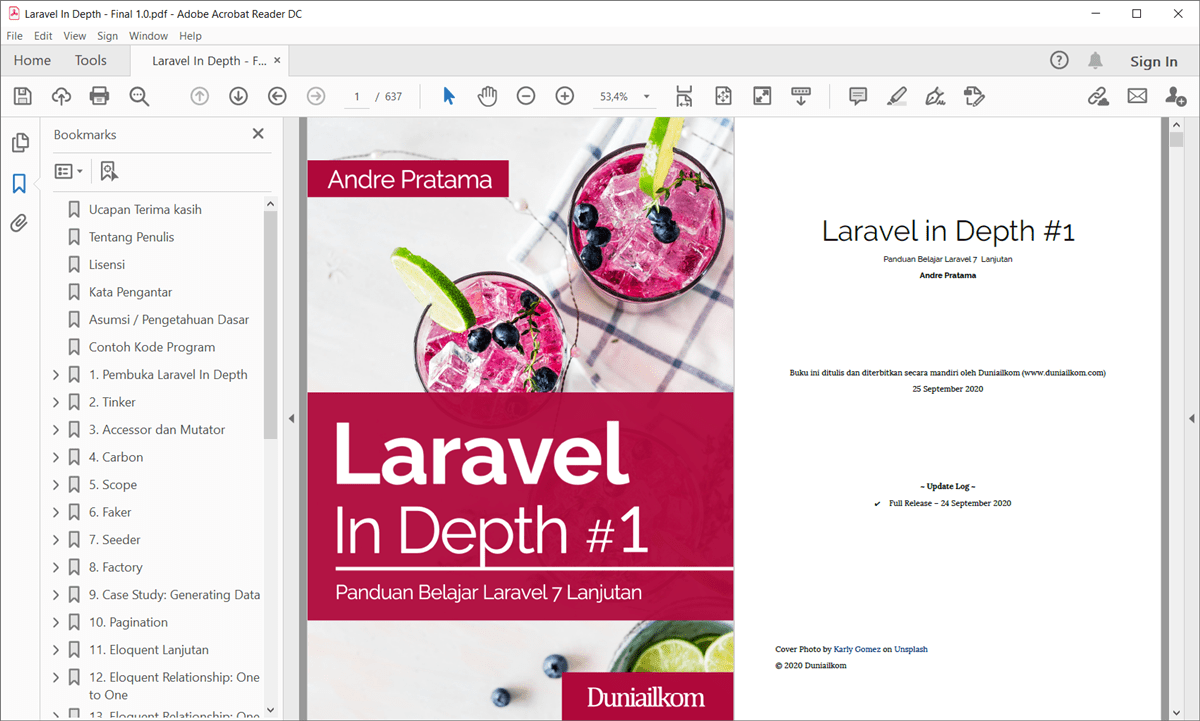Open the Help question mark icon
1200x721 pixels.
(x=1059, y=60)
